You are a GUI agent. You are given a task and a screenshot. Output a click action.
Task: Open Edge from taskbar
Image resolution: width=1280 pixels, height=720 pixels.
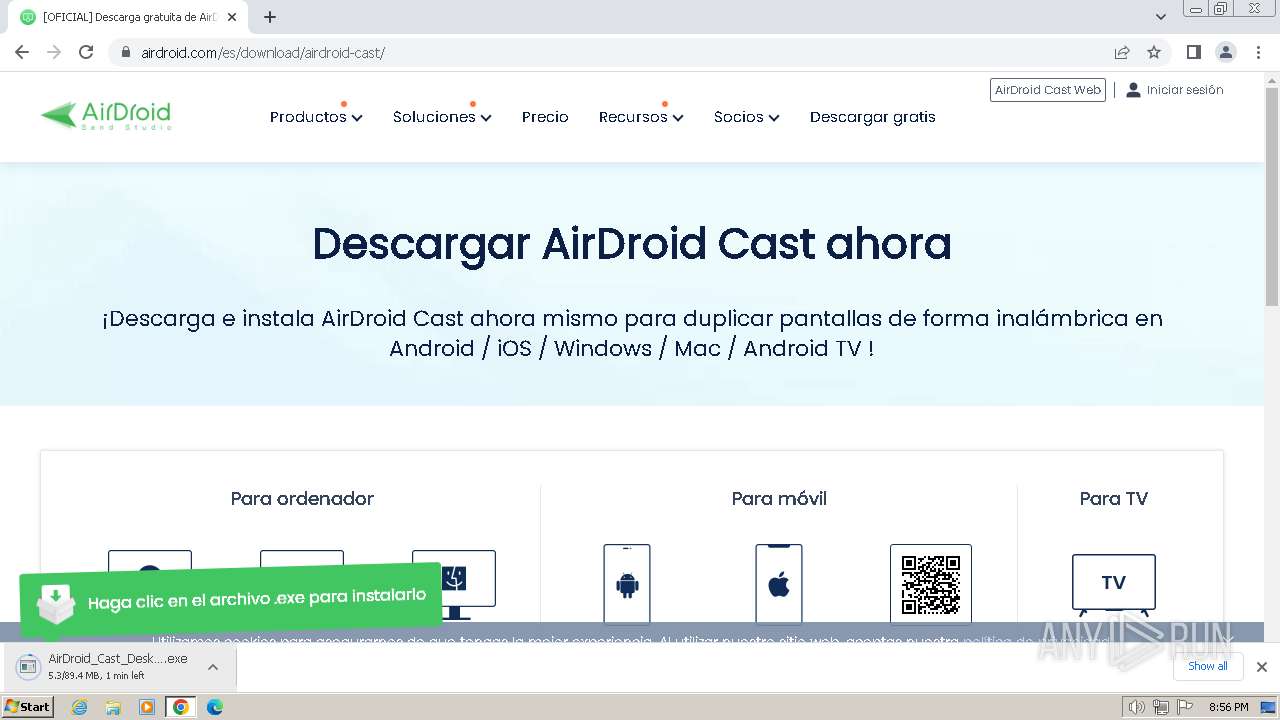215,707
